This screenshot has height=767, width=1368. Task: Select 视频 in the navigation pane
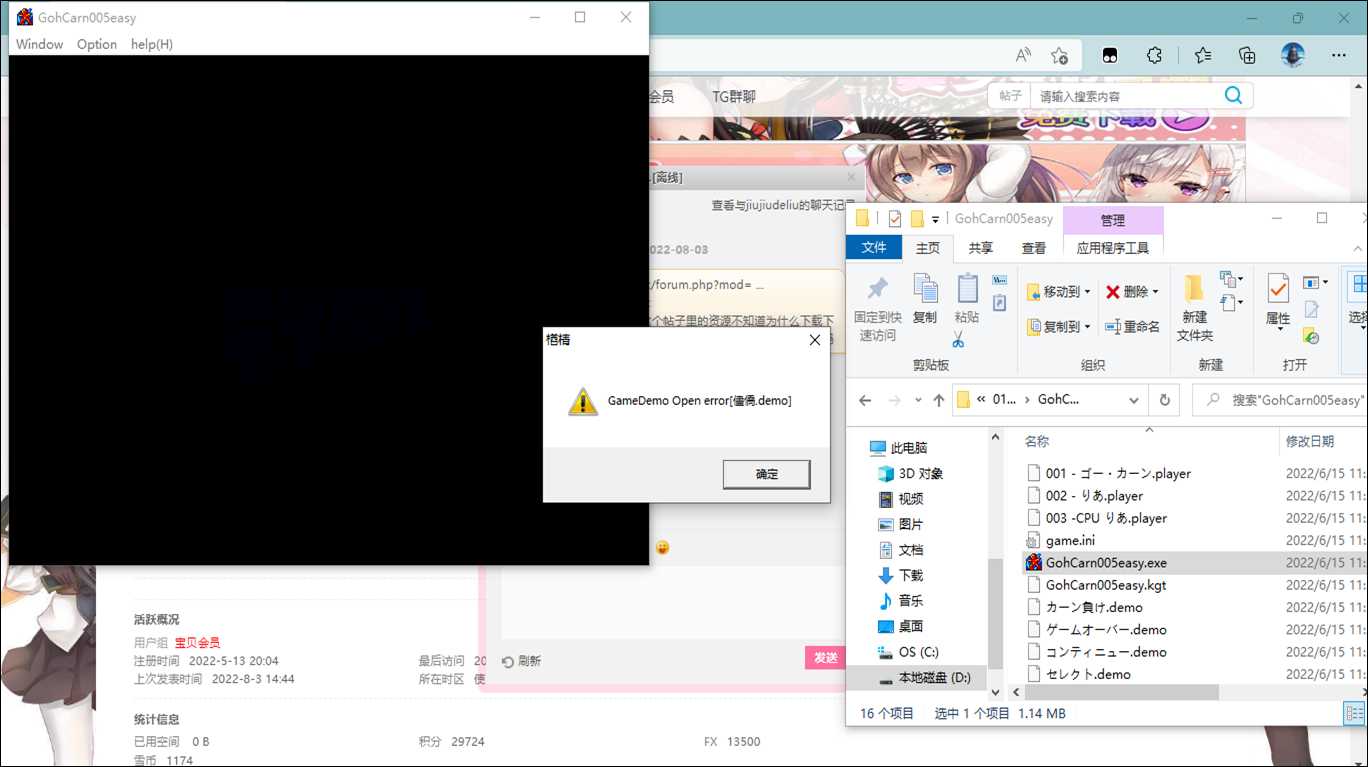click(x=900, y=499)
